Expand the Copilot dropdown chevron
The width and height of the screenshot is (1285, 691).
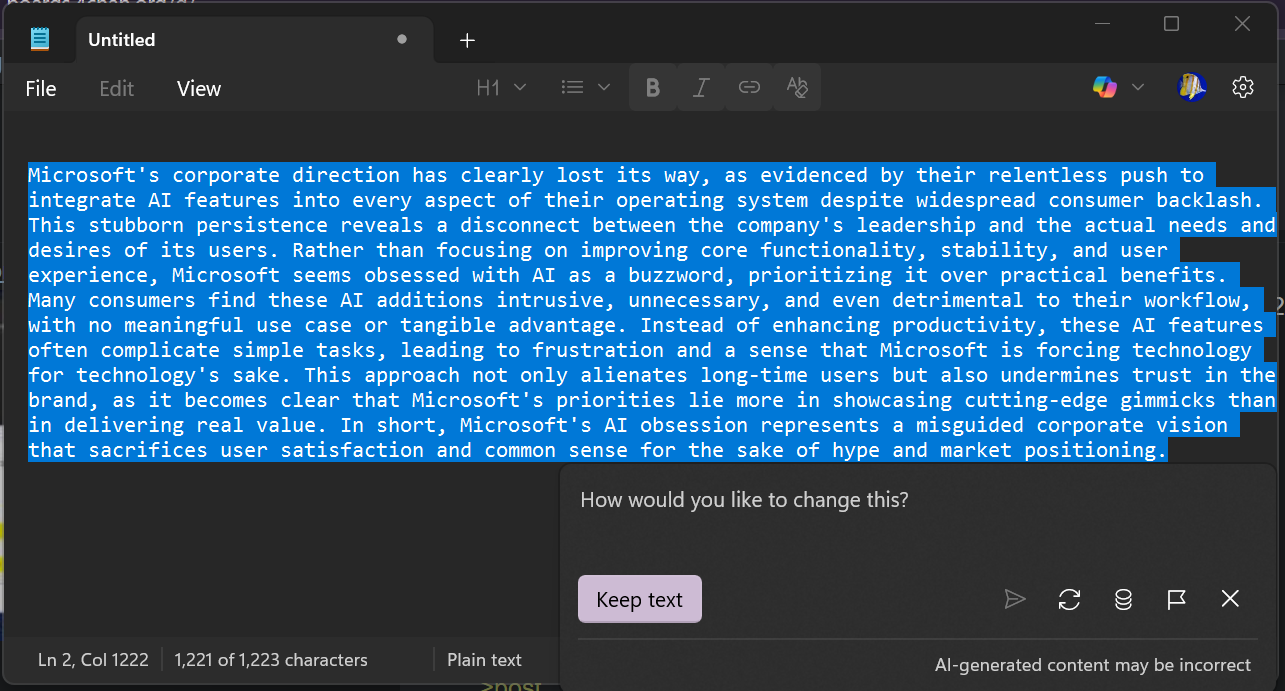click(1137, 88)
